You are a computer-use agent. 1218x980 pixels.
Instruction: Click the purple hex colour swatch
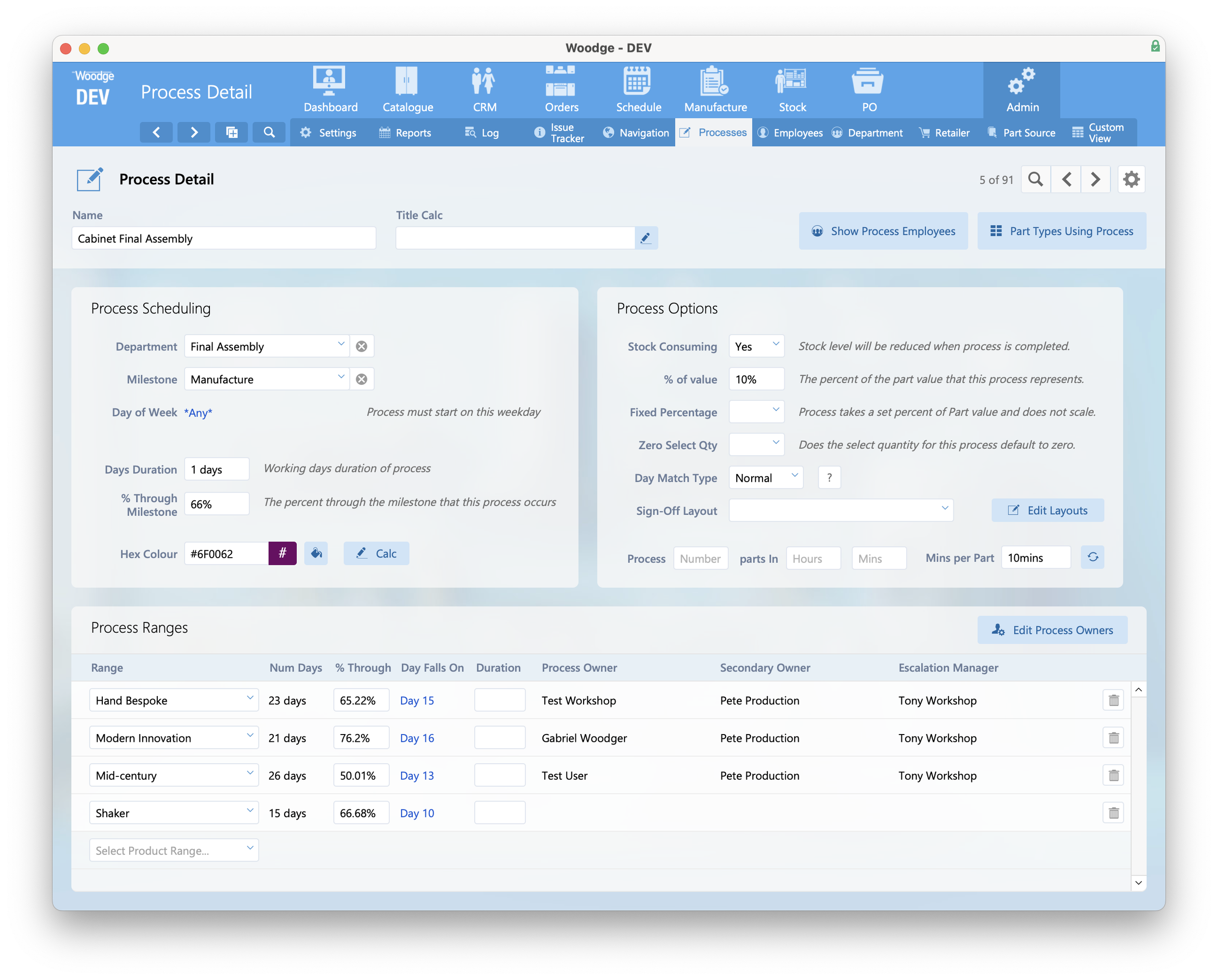point(283,553)
